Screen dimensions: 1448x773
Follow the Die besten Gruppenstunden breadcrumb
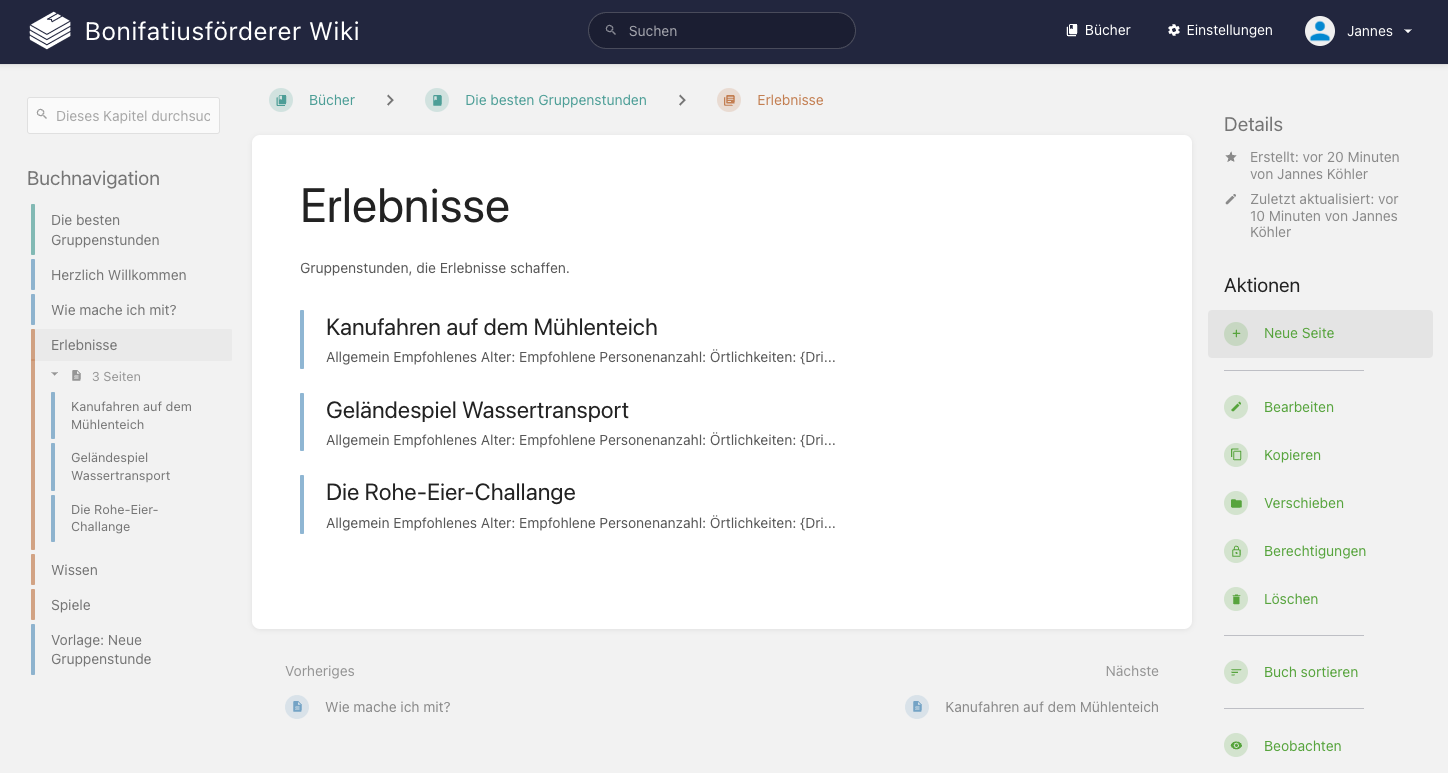[555, 100]
